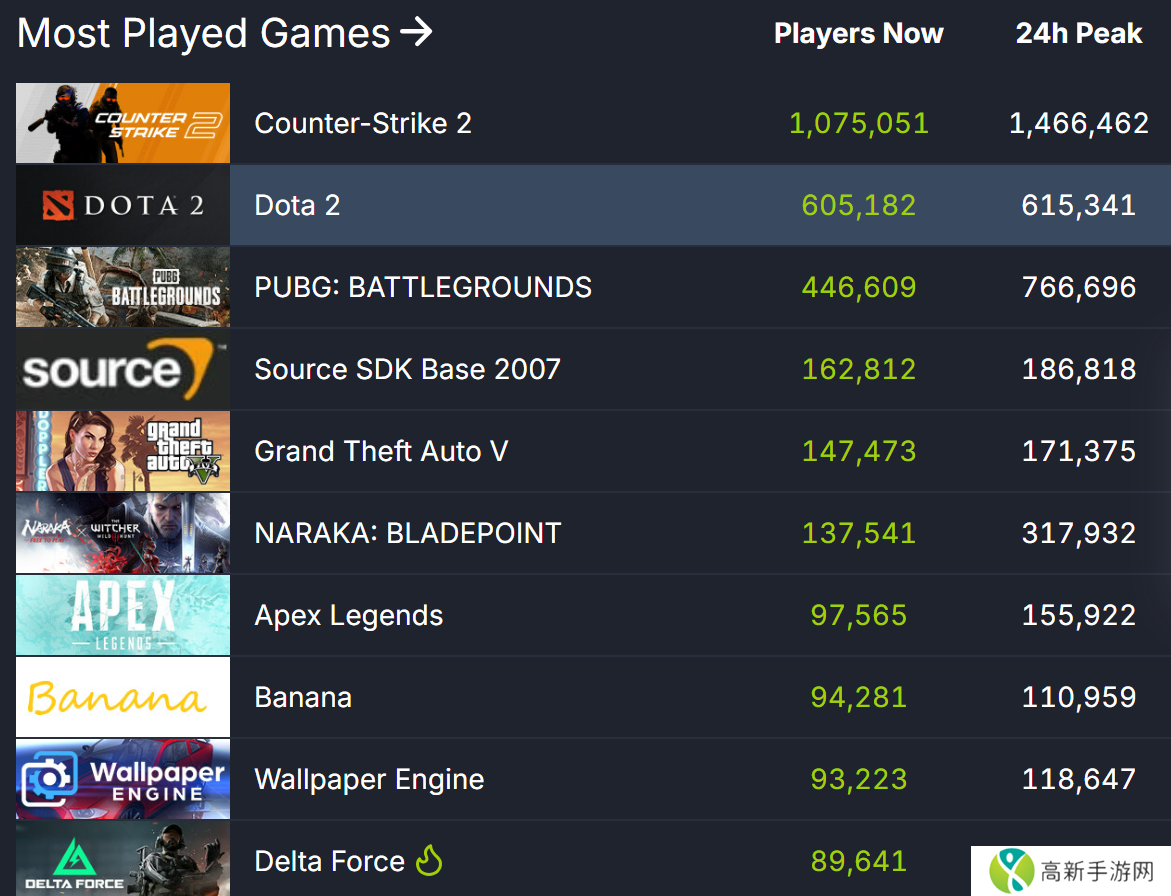This screenshot has width=1171, height=896.
Task: Click the Grand Theft Auto V artwork
Action: [x=123, y=451]
